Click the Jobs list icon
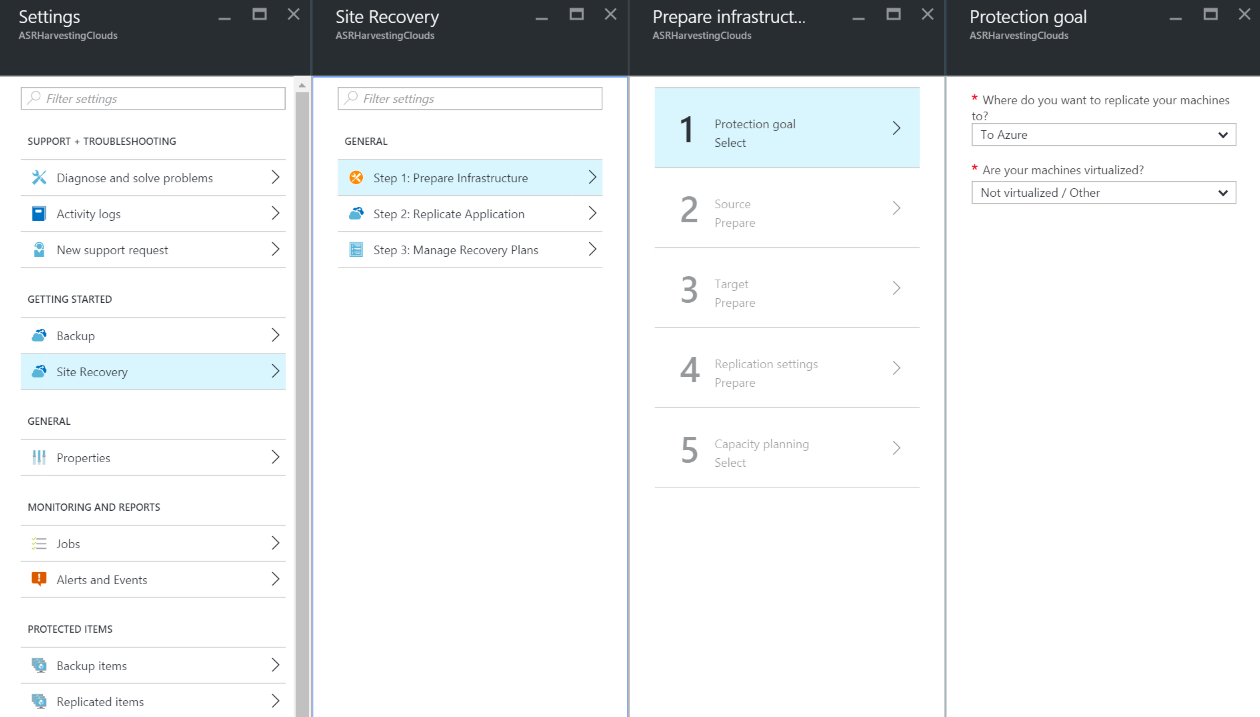1260x717 pixels. (39, 544)
